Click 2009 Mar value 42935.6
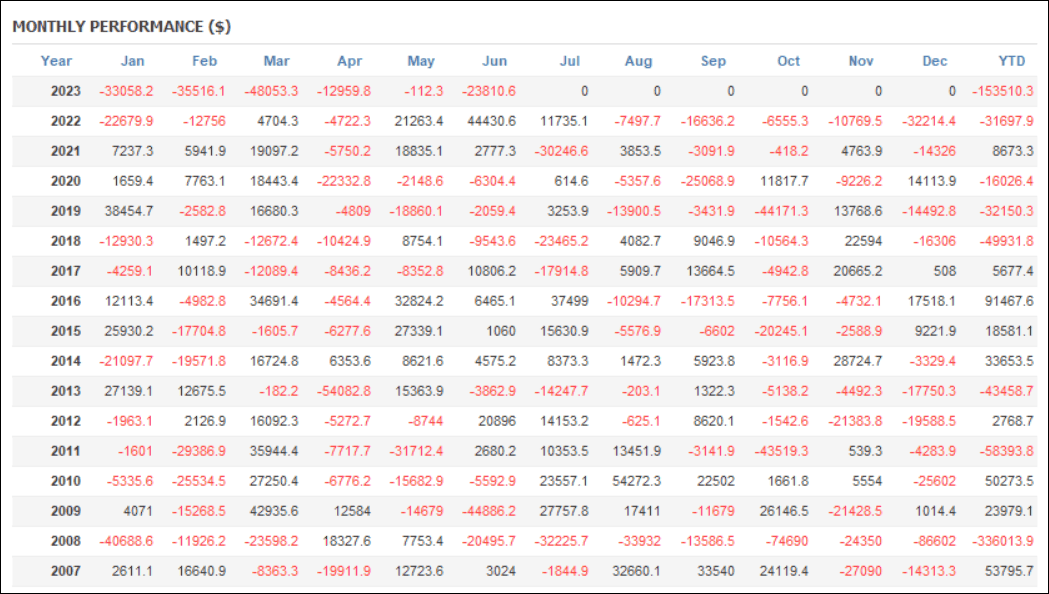The height and width of the screenshot is (594, 1049). click(x=274, y=511)
